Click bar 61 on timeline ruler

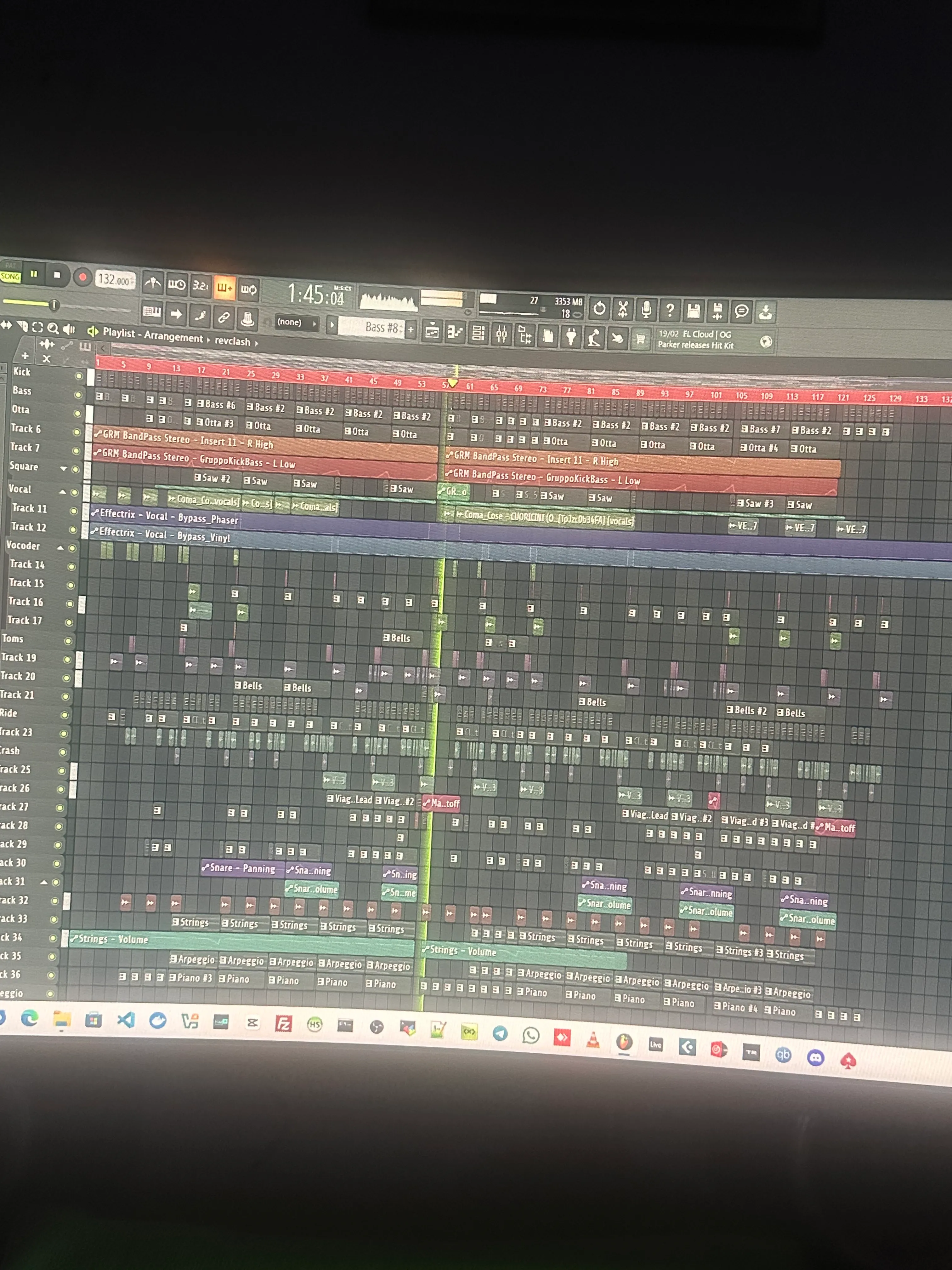click(469, 386)
